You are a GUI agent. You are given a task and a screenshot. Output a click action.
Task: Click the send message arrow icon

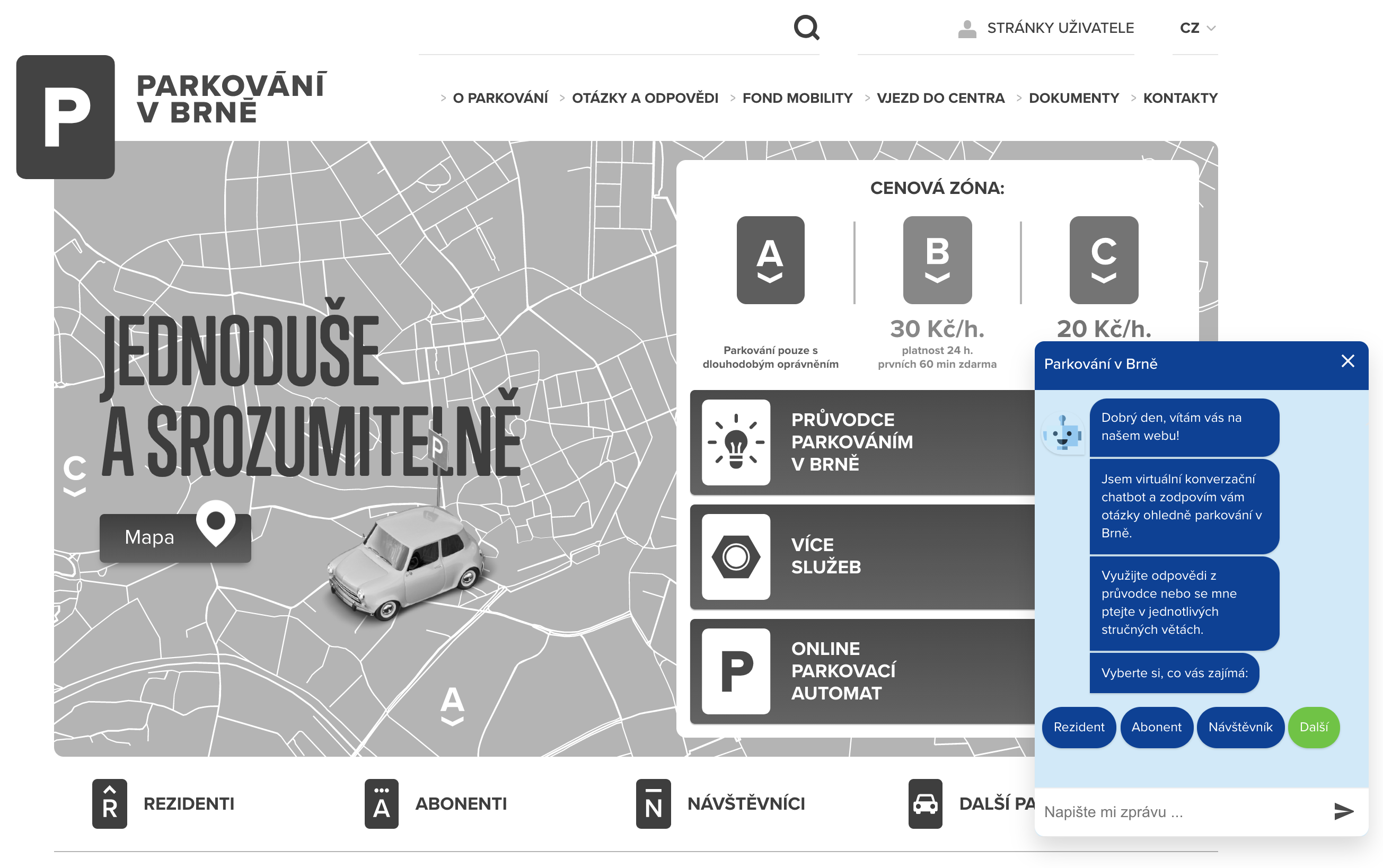click(1343, 812)
